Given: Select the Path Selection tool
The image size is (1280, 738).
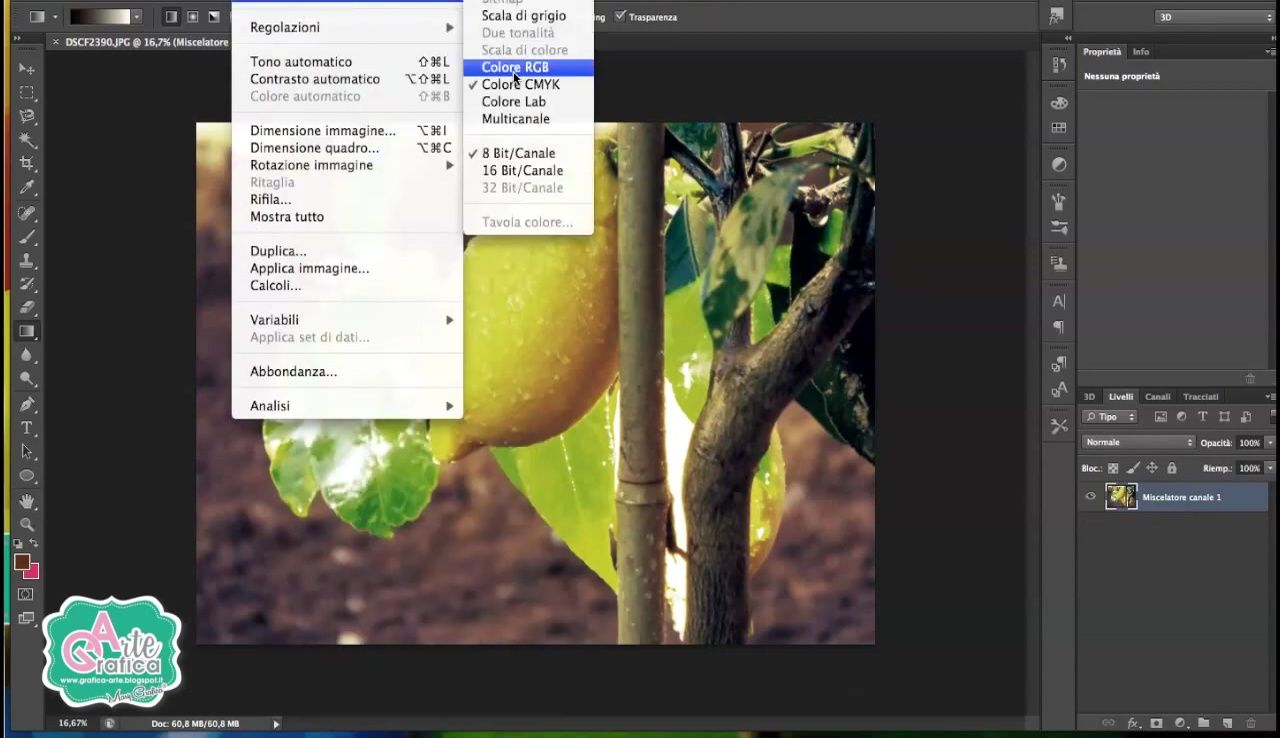Looking at the screenshot, I should pyautogui.click(x=27, y=452).
